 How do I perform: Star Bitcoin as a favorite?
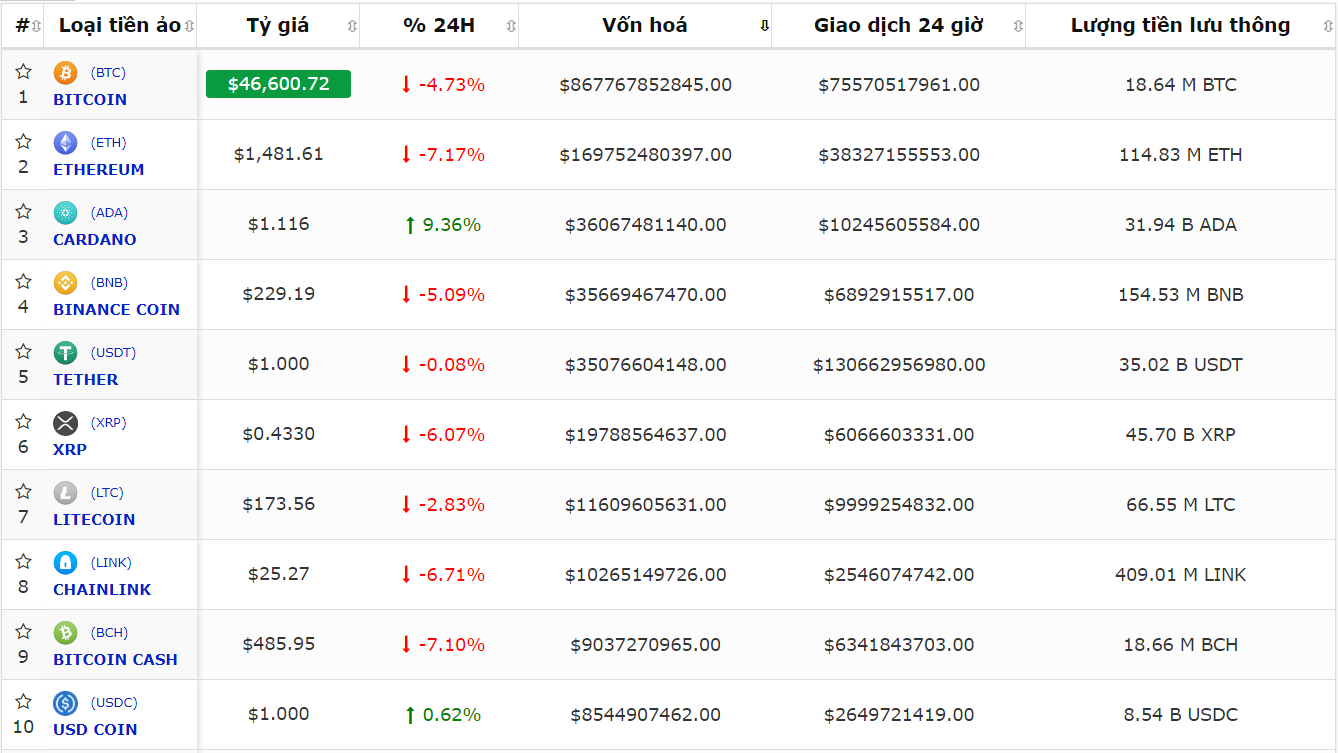click(23, 72)
